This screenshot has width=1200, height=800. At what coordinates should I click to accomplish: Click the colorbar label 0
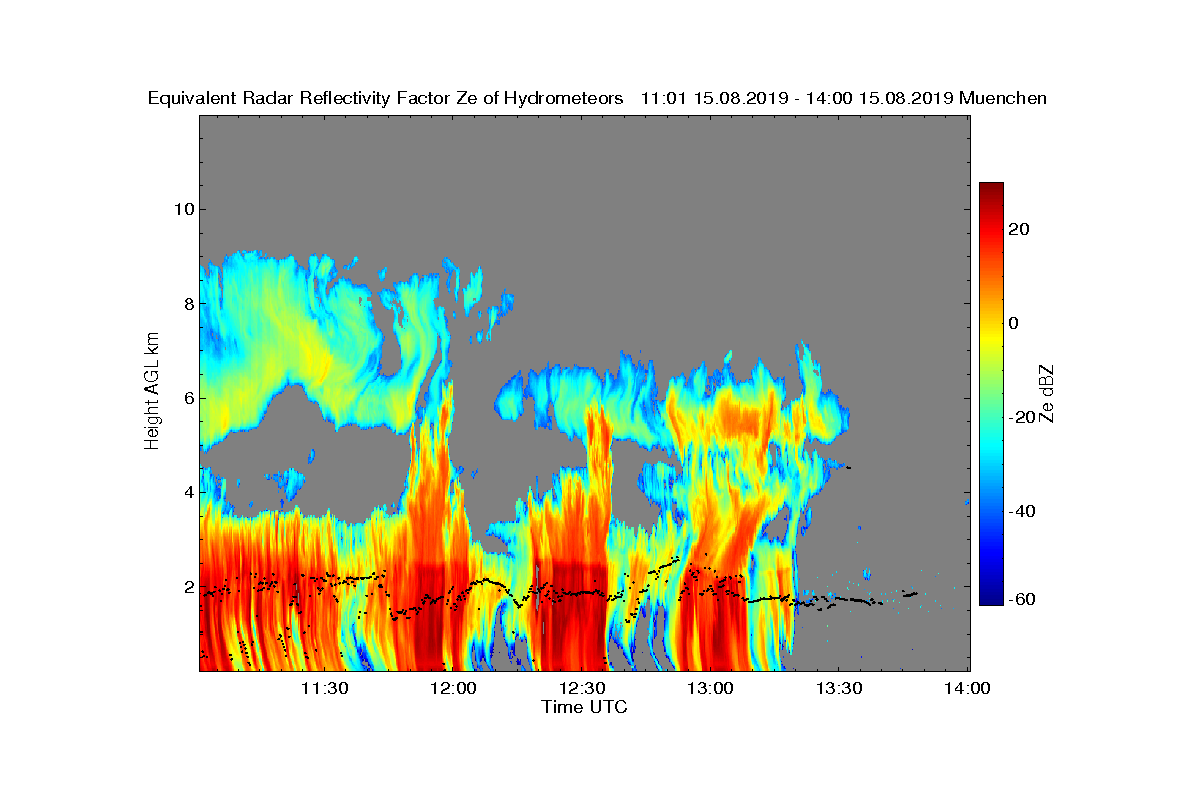[1014, 323]
